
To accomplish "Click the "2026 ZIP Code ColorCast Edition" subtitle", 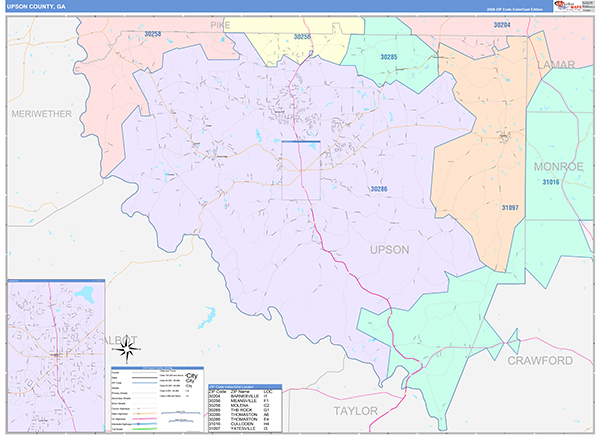I will click(515, 9).
